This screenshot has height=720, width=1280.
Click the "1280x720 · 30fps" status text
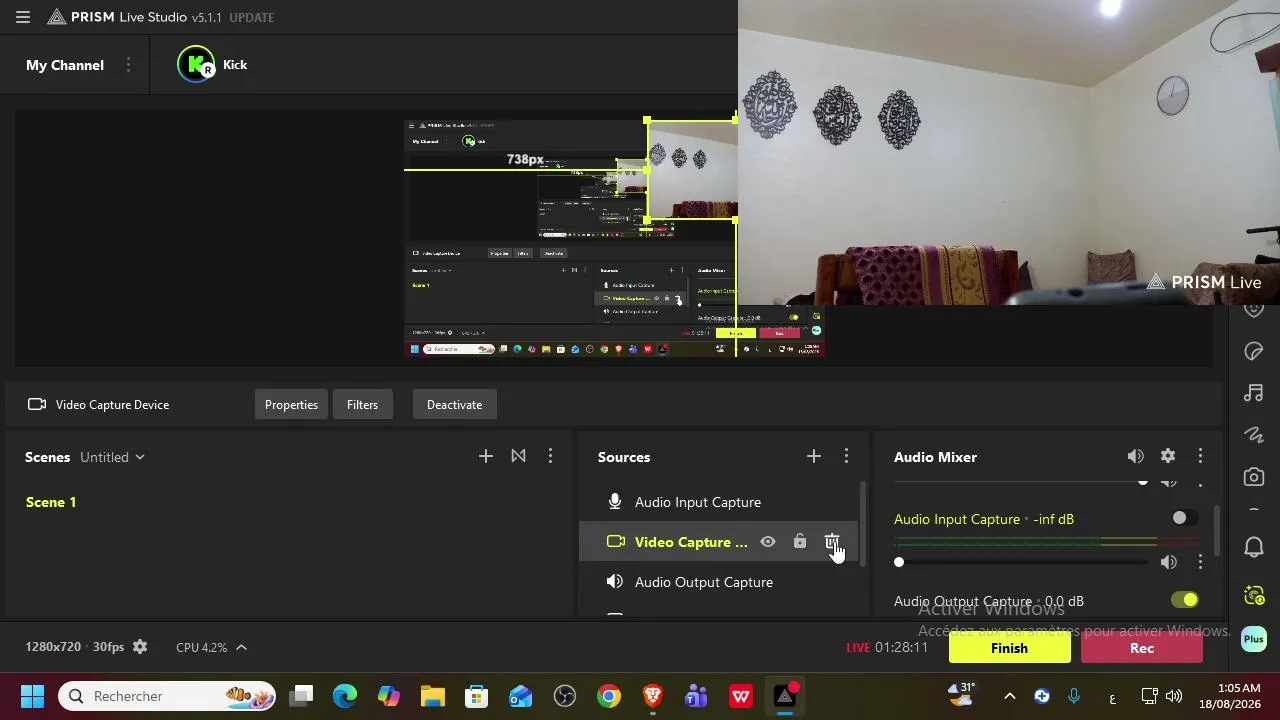[x=75, y=647]
